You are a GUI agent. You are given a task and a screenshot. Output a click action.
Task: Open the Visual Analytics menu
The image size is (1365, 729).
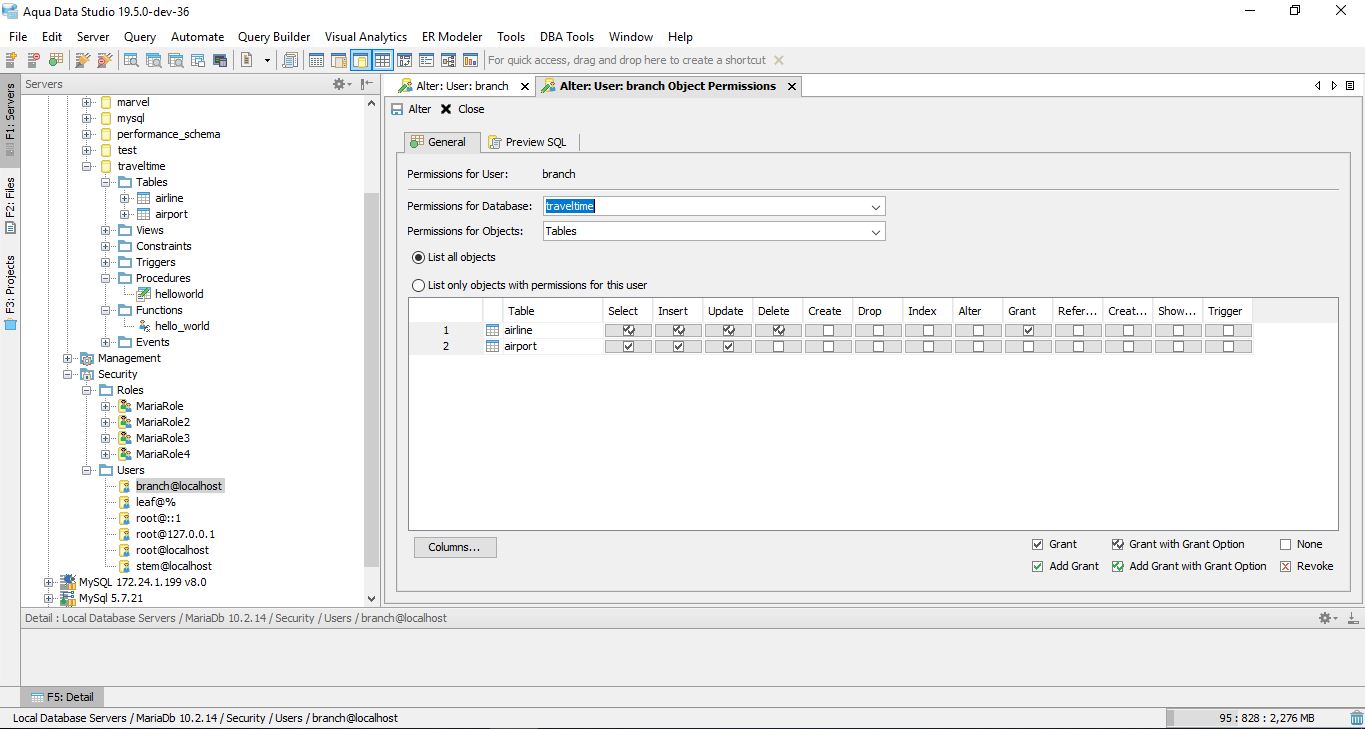click(366, 37)
